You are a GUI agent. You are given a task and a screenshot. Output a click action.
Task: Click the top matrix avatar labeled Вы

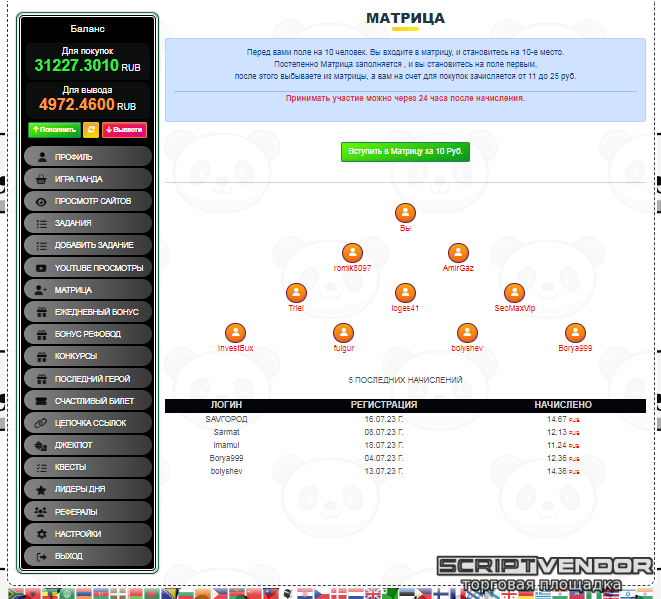tap(405, 213)
